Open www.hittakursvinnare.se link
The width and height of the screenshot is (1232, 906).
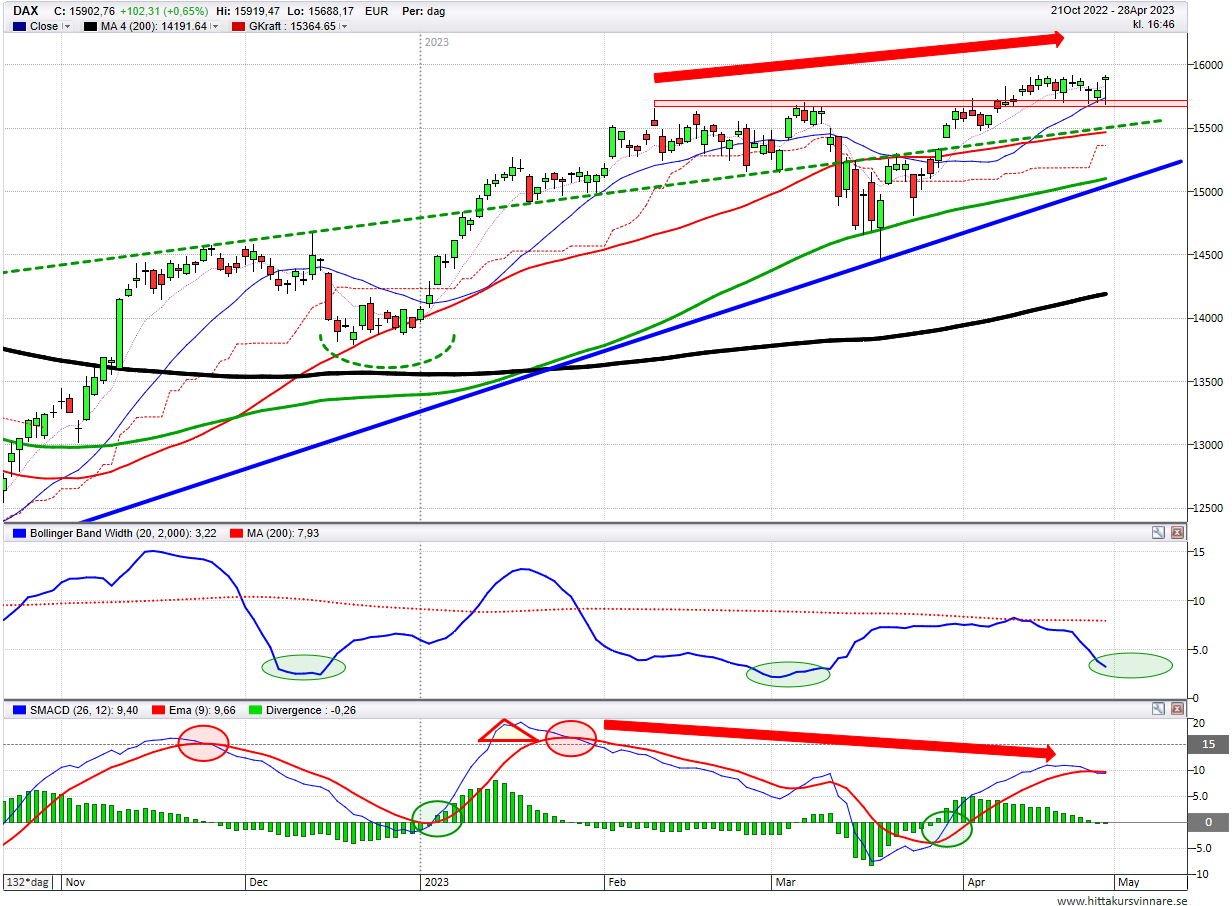pyautogui.click(x=1122, y=900)
